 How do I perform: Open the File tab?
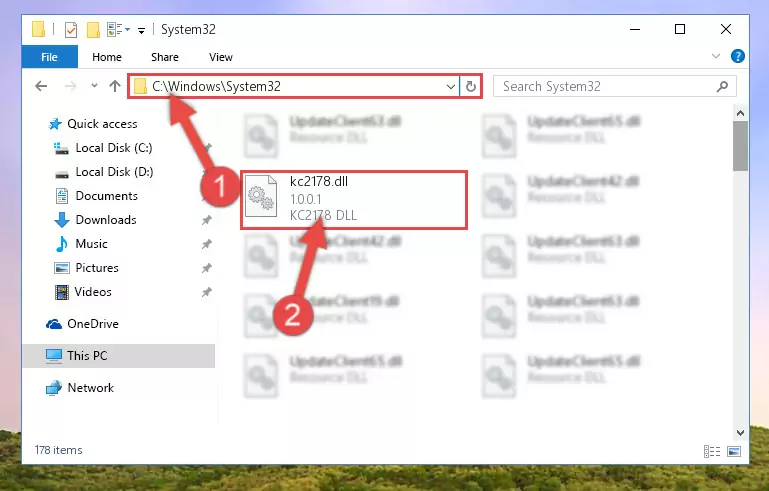[50, 57]
